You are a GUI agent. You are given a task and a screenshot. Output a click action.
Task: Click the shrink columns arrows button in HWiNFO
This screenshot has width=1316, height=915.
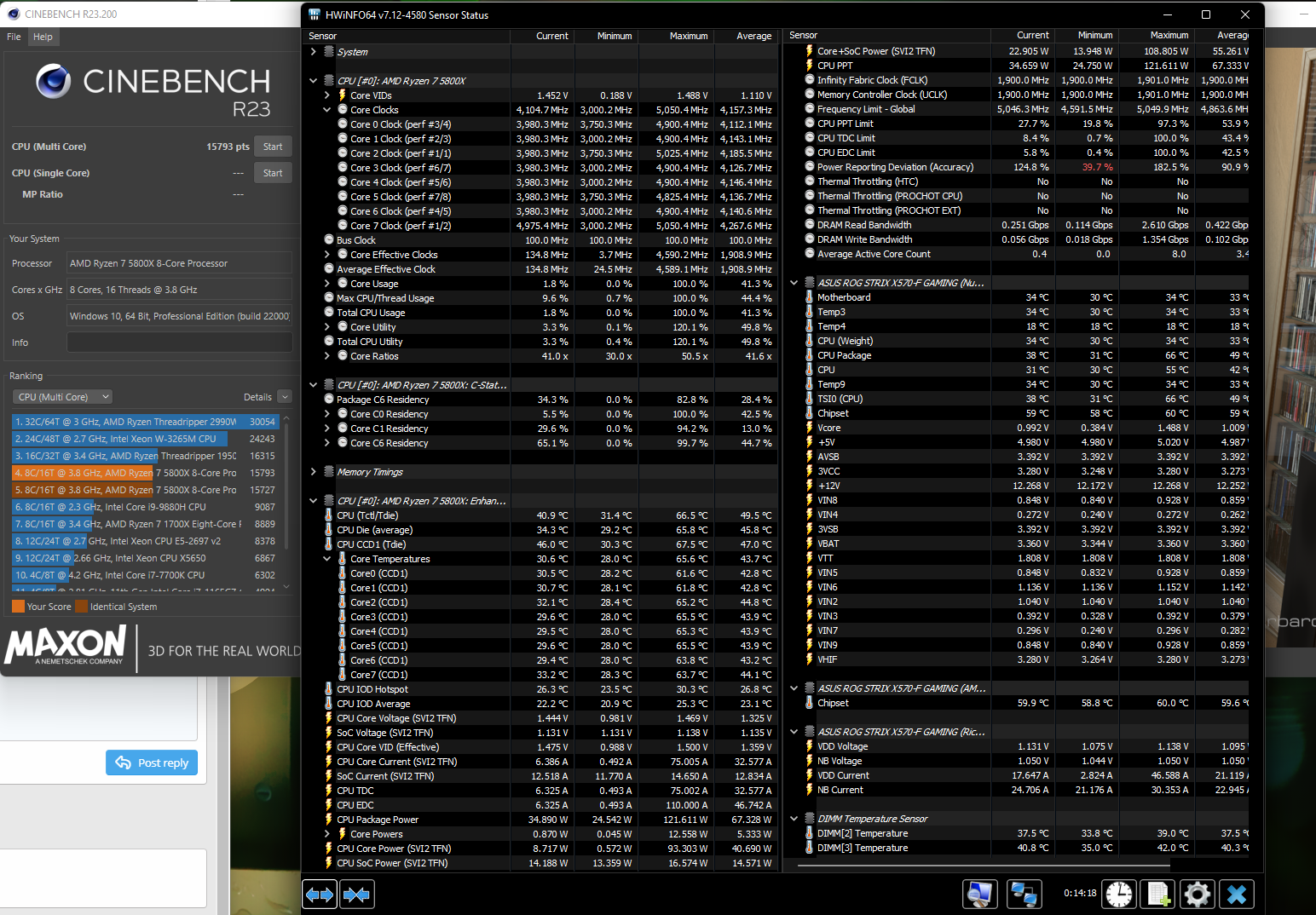[356, 895]
